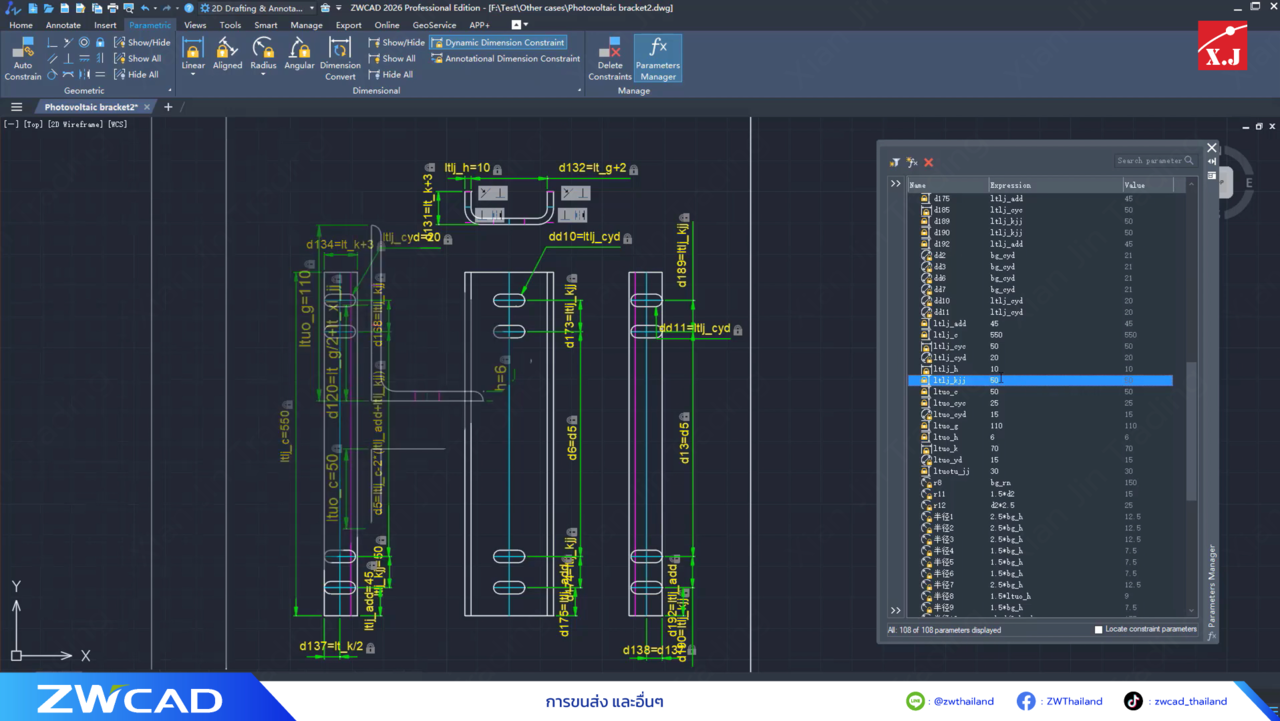Select the ltuo_g parameter row
The width and height of the screenshot is (1280, 721).
1040,426
